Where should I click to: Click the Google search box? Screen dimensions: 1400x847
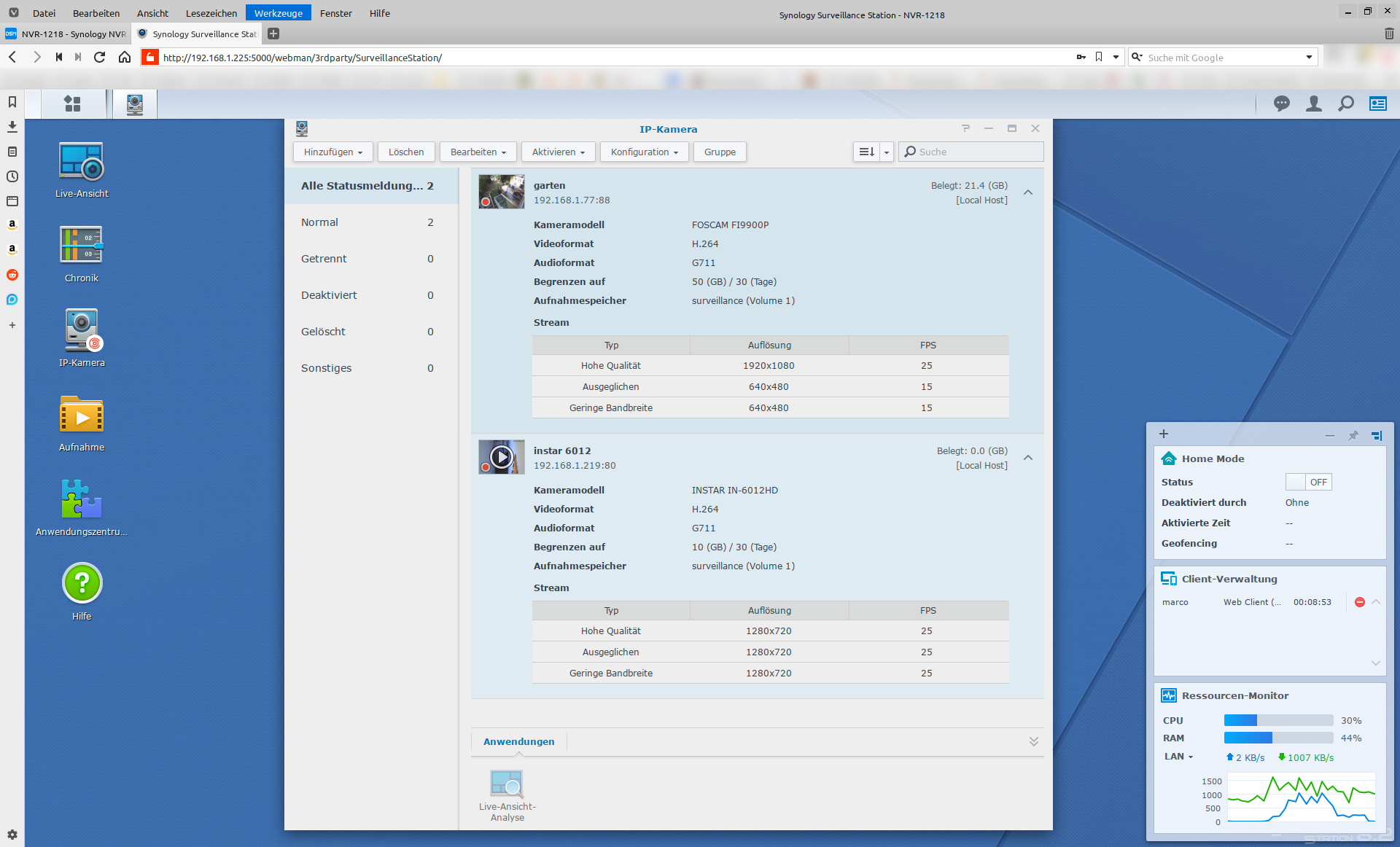point(1223,57)
